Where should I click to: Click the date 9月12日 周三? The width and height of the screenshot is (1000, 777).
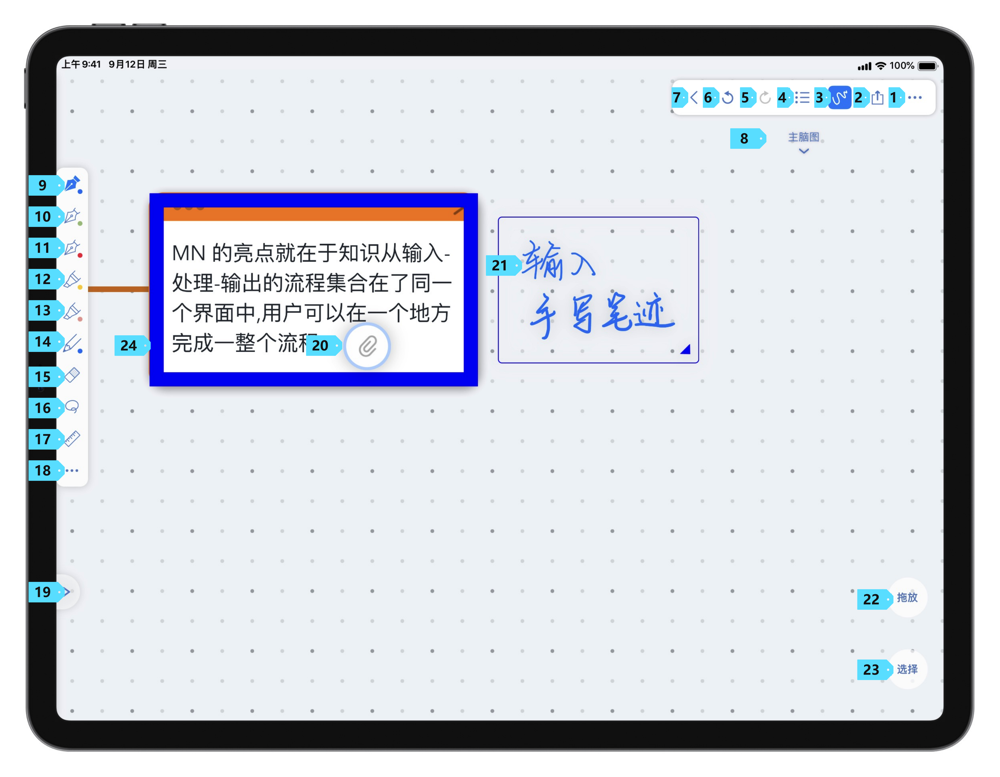point(138,64)
